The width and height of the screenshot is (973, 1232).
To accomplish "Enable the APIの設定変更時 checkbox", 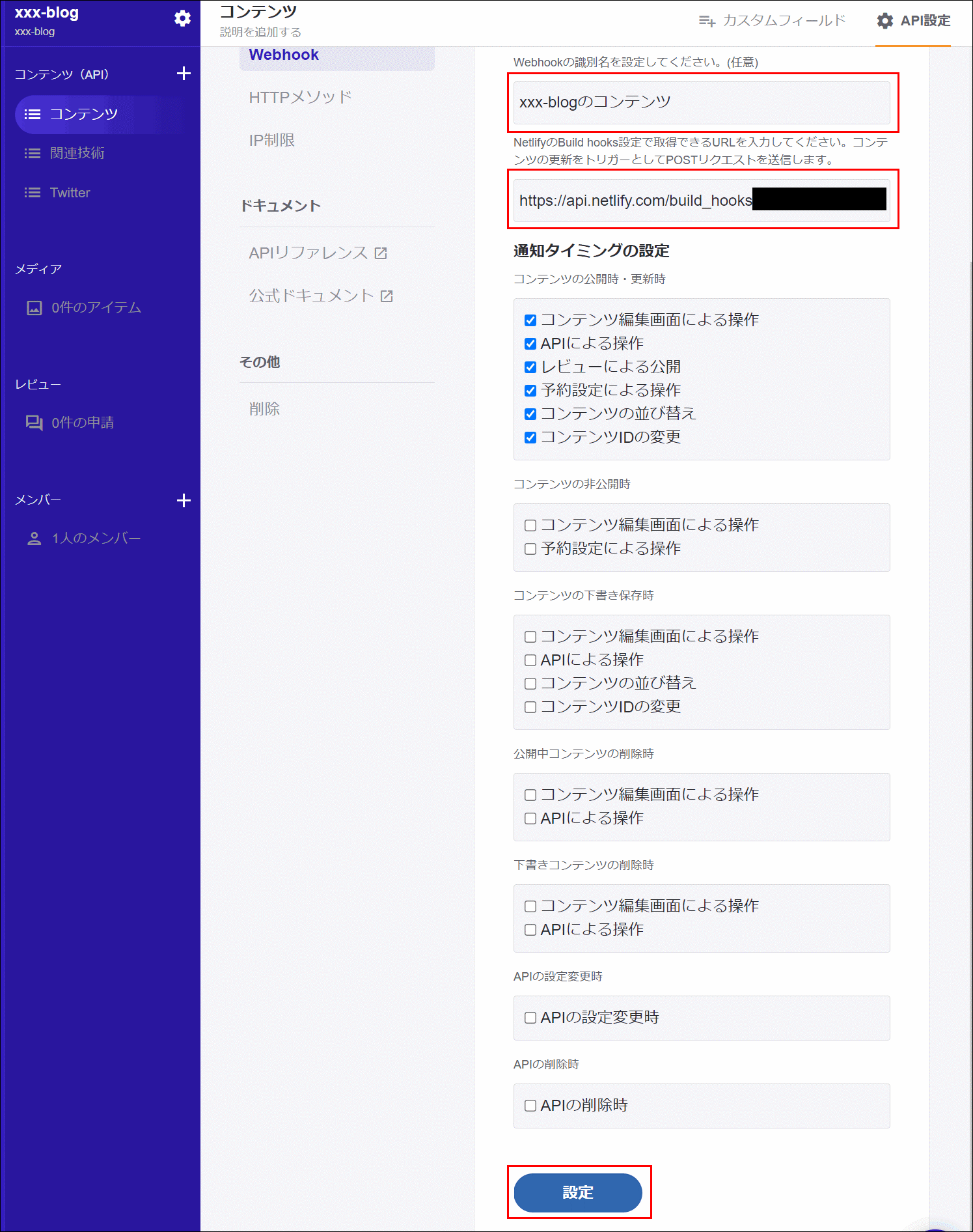I will [x=530, y=1018].
